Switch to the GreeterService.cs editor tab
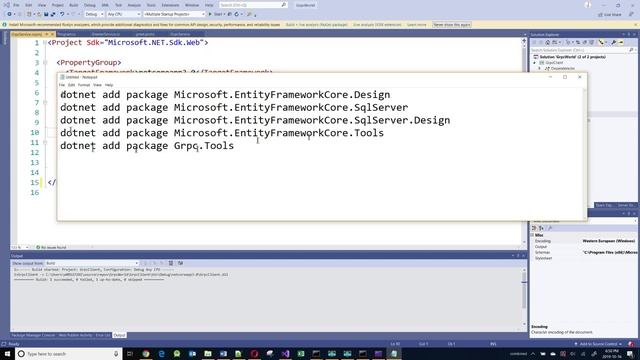Image resolution: width=640 pixels, height=360 pixels. pyautogui.click(x=106, y=34)
